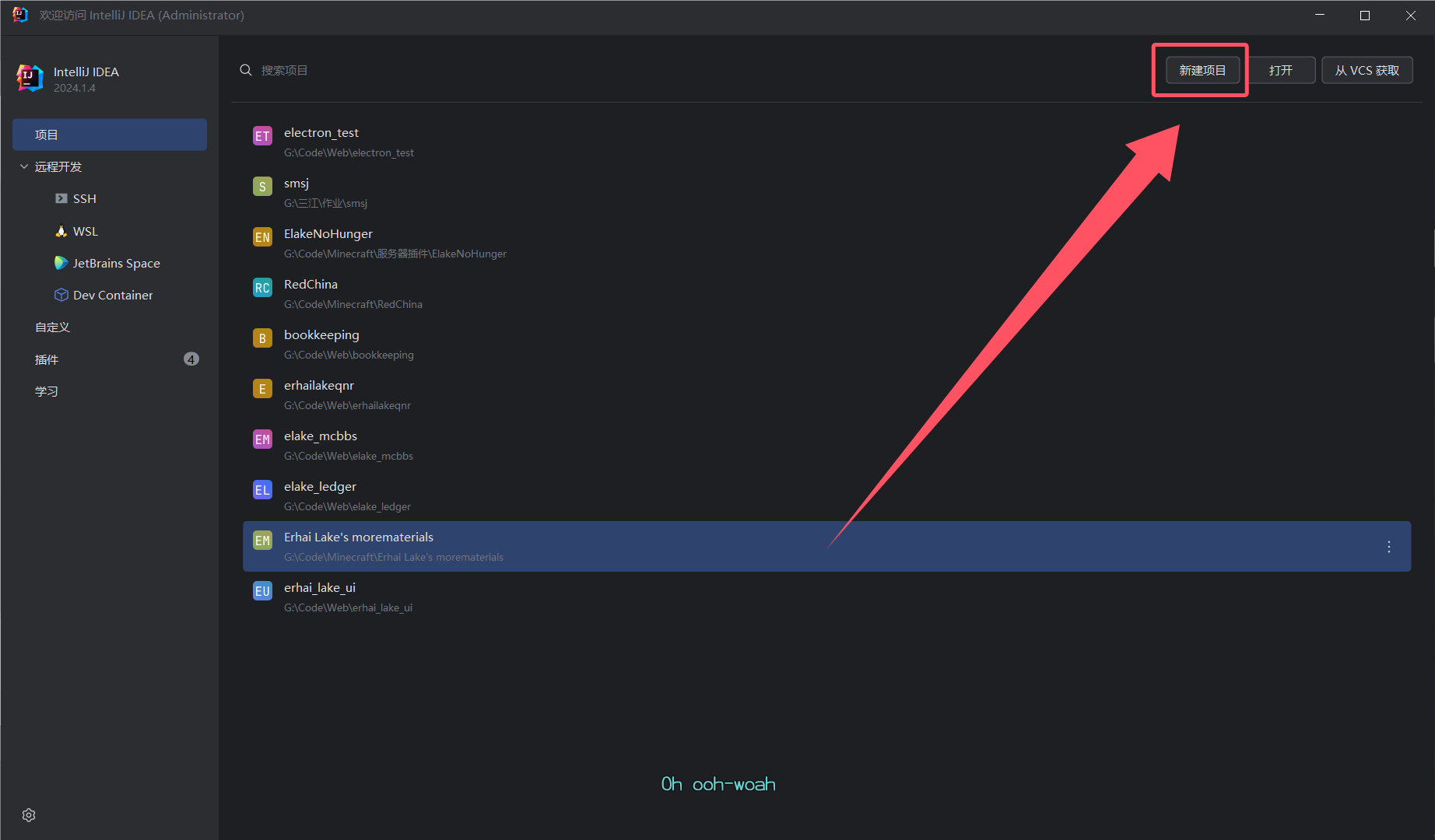Click the Dev Container cube icon
This screenshot has height=840, width=1435.
61,295
